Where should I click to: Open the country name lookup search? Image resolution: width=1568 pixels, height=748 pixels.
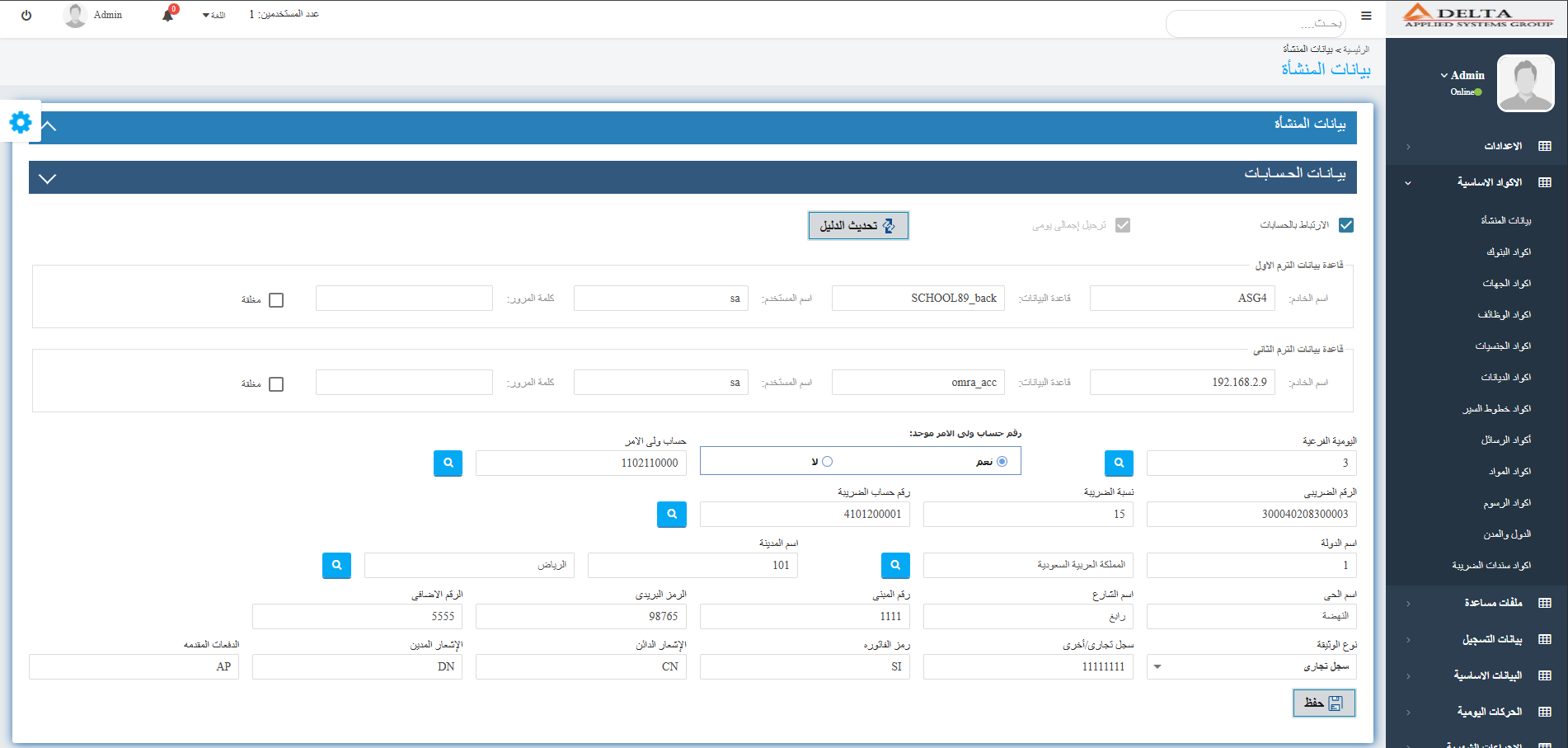[894, 565]
